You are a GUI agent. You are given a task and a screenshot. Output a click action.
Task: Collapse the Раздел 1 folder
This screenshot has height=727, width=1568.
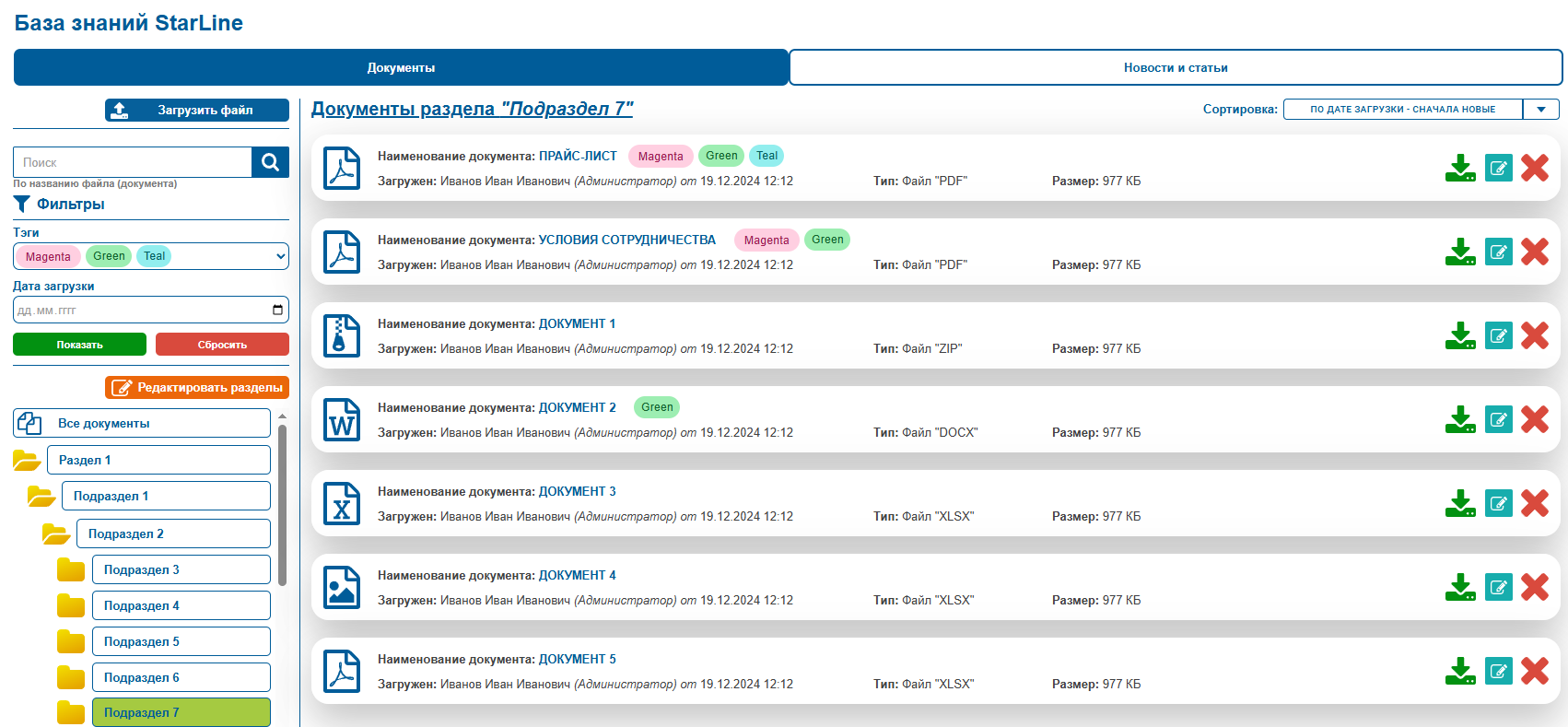[27, 460]
